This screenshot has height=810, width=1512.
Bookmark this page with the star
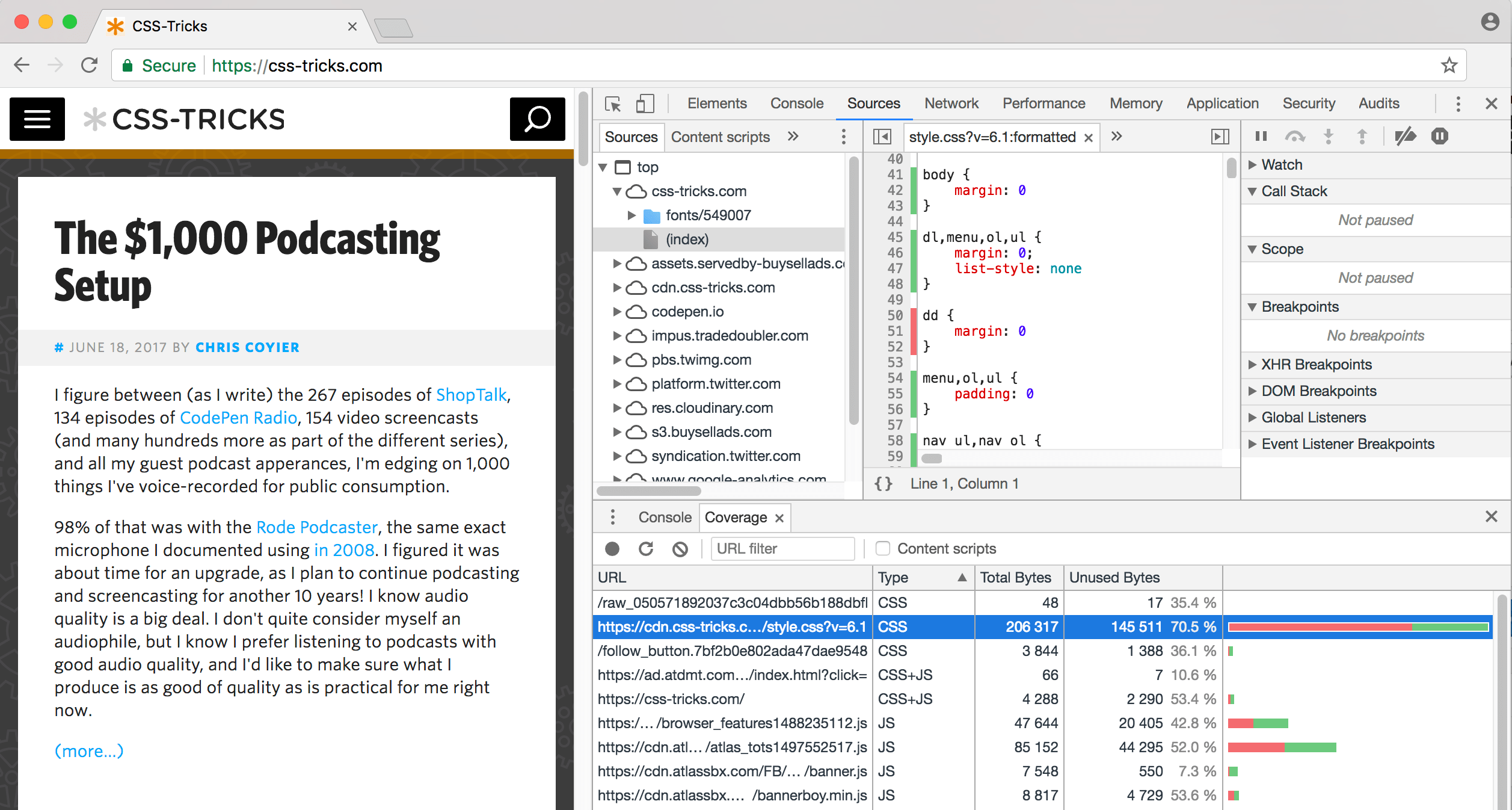(1449, 65)
